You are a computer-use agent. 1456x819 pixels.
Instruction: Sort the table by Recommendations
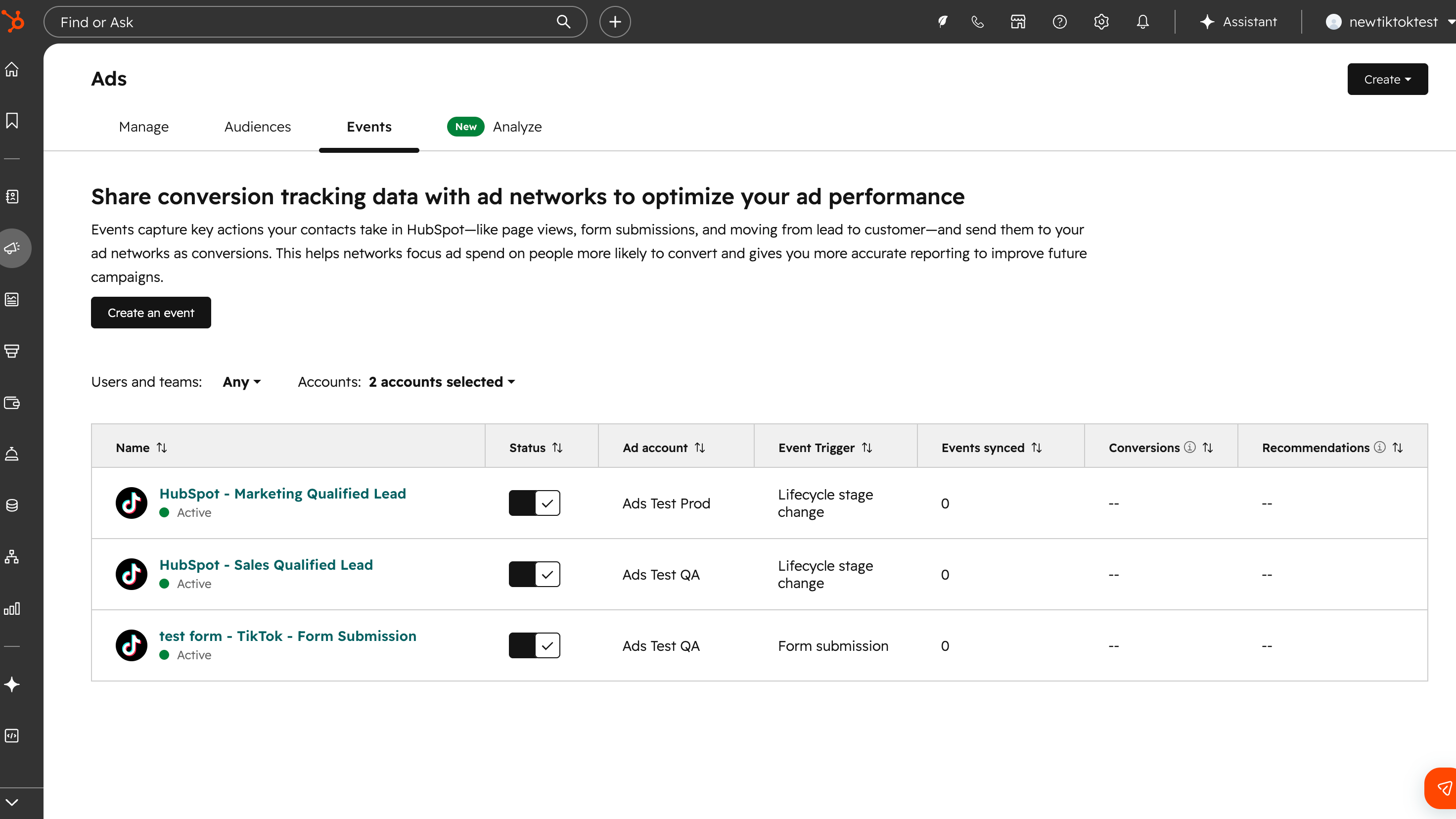1397,448
